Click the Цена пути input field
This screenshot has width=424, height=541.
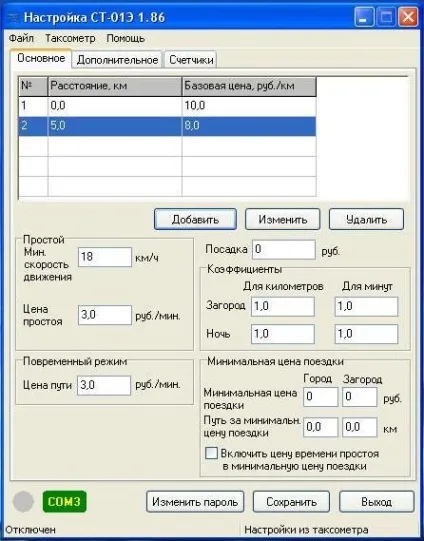[104, 385]
